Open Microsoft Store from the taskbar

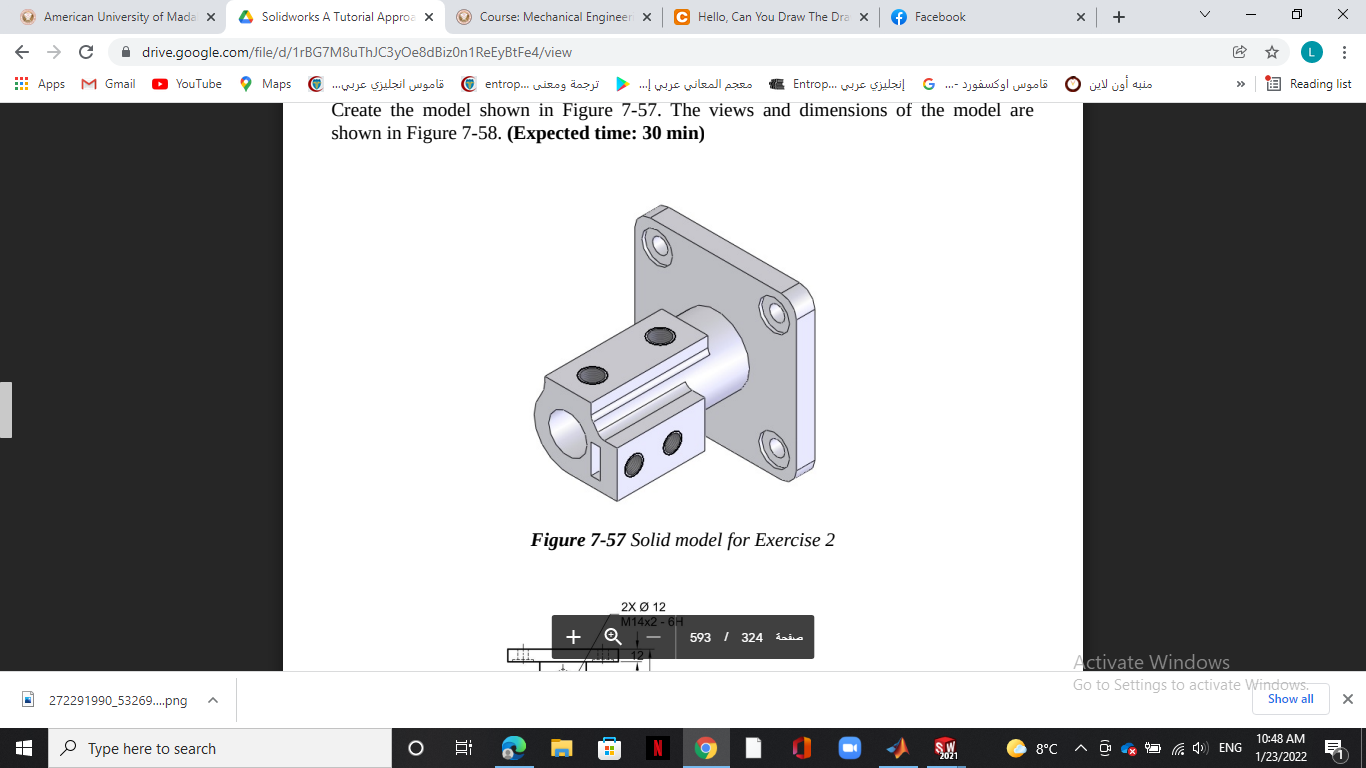point(609,748)
